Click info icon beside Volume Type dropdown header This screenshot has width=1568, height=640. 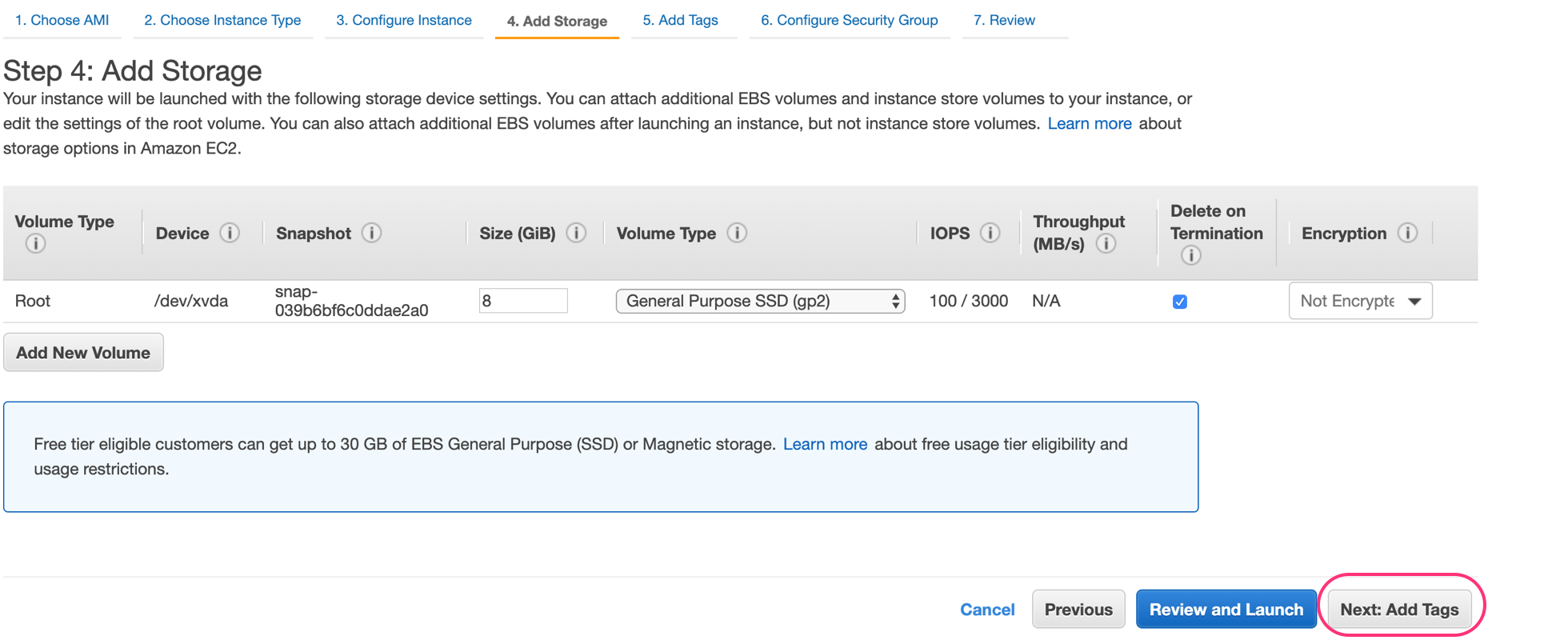[x=737, y=233]
